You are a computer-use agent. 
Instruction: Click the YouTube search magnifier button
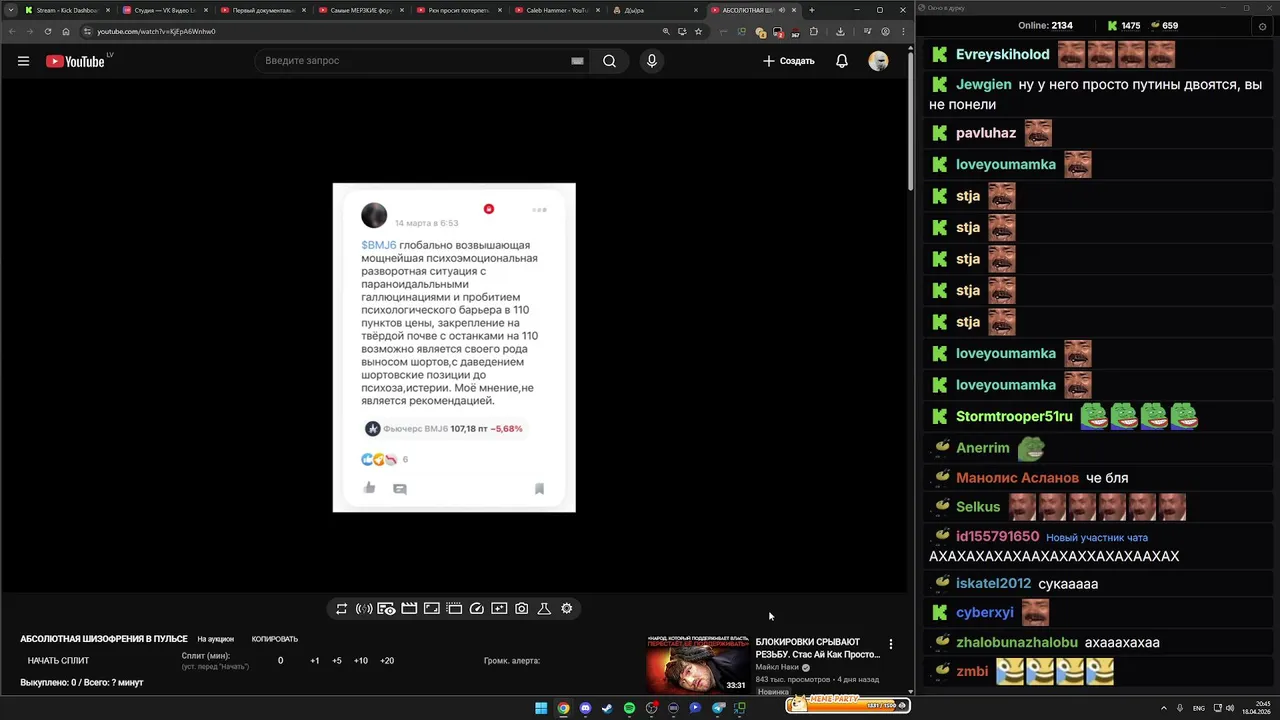(609, 61)
